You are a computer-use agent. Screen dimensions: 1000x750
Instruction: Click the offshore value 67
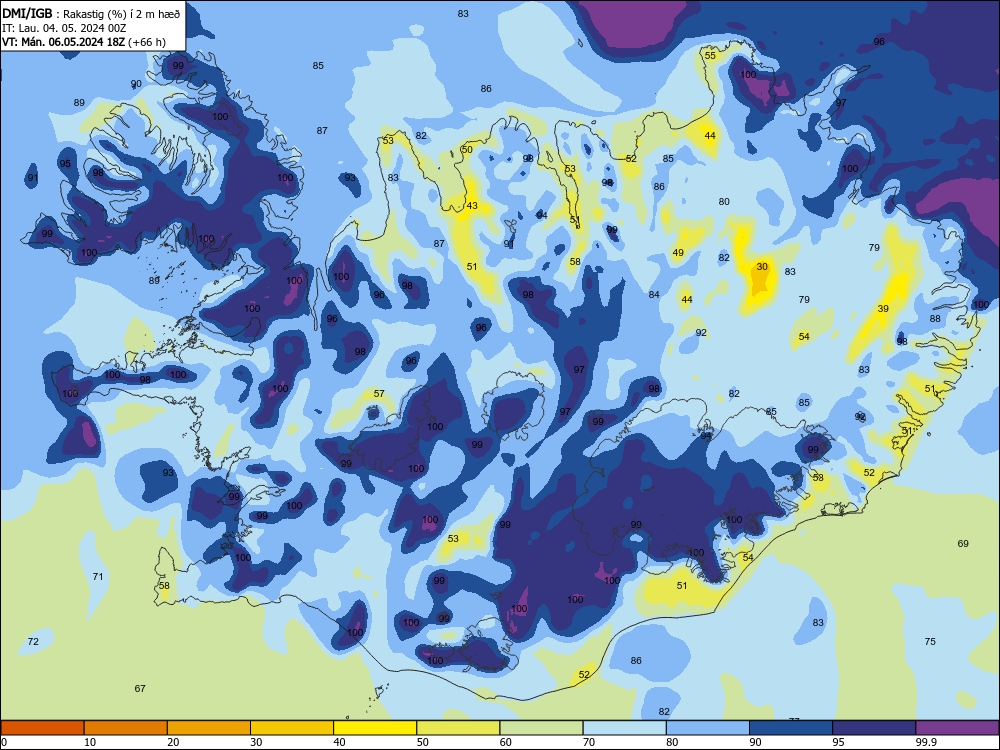pos(140,688)
